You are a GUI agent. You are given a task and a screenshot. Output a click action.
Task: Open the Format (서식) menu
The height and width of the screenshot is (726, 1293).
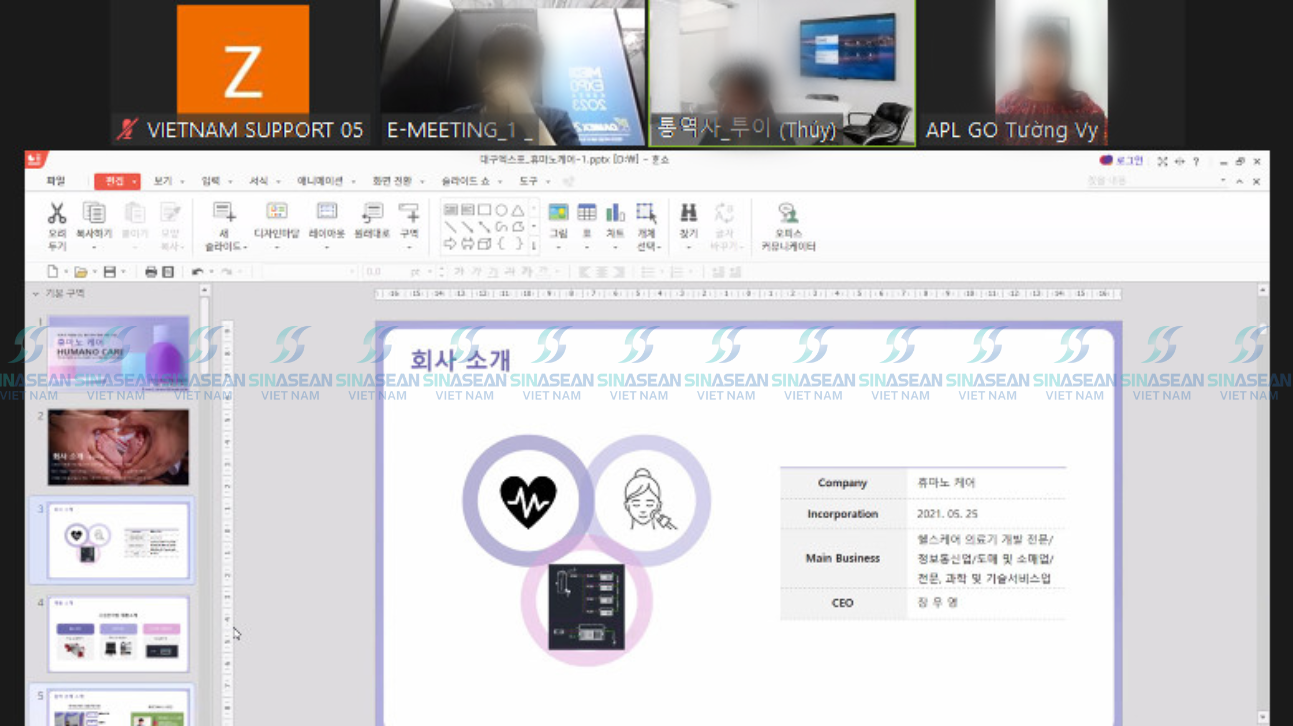(258, 181)
